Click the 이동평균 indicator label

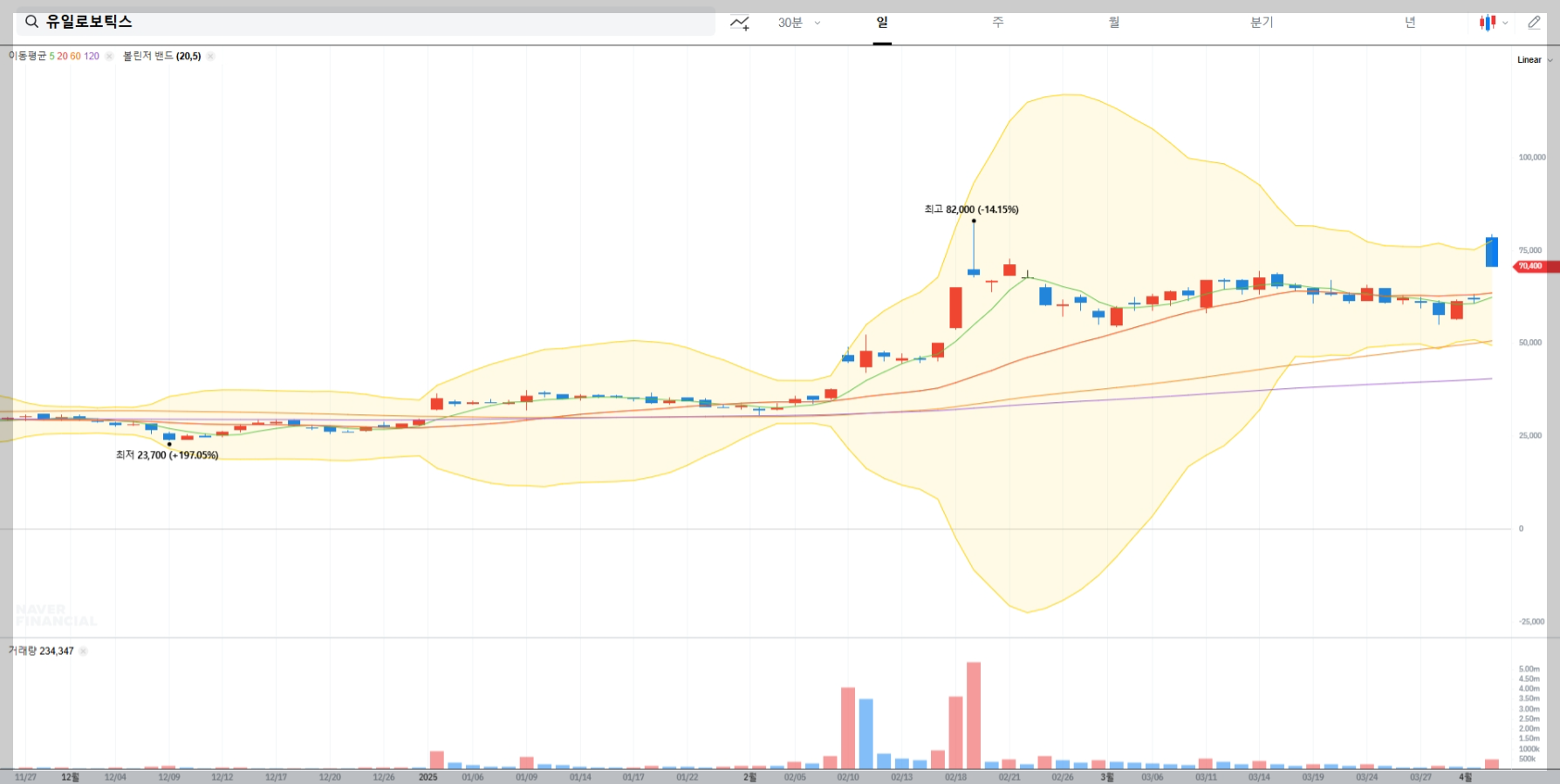pos(27,56)
